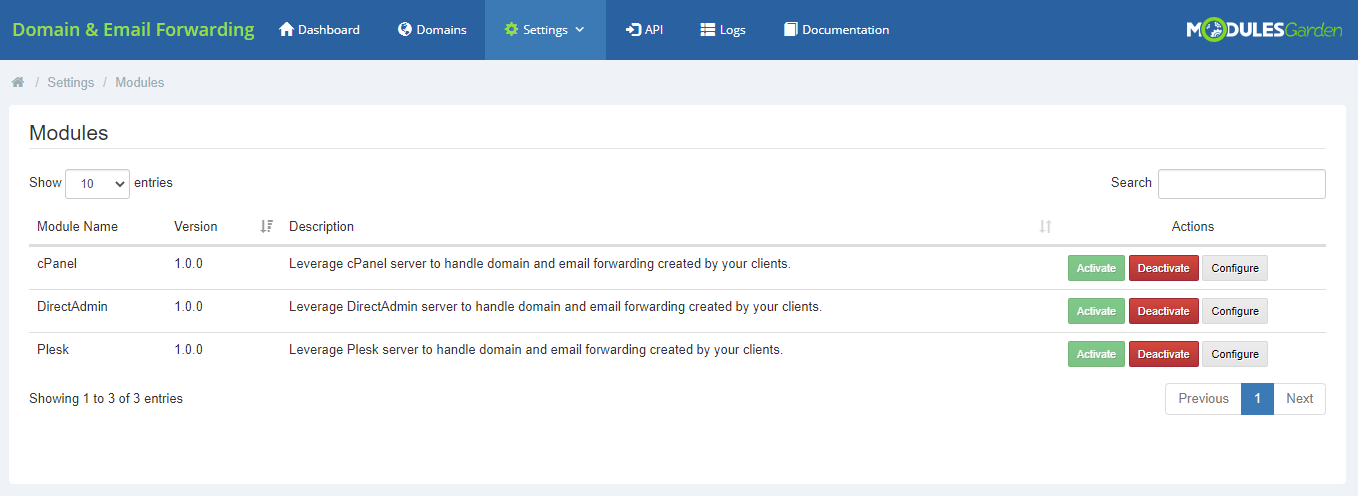Click the Dashboard house icon
Screen dimensions: 1358x496
(286, 30)
